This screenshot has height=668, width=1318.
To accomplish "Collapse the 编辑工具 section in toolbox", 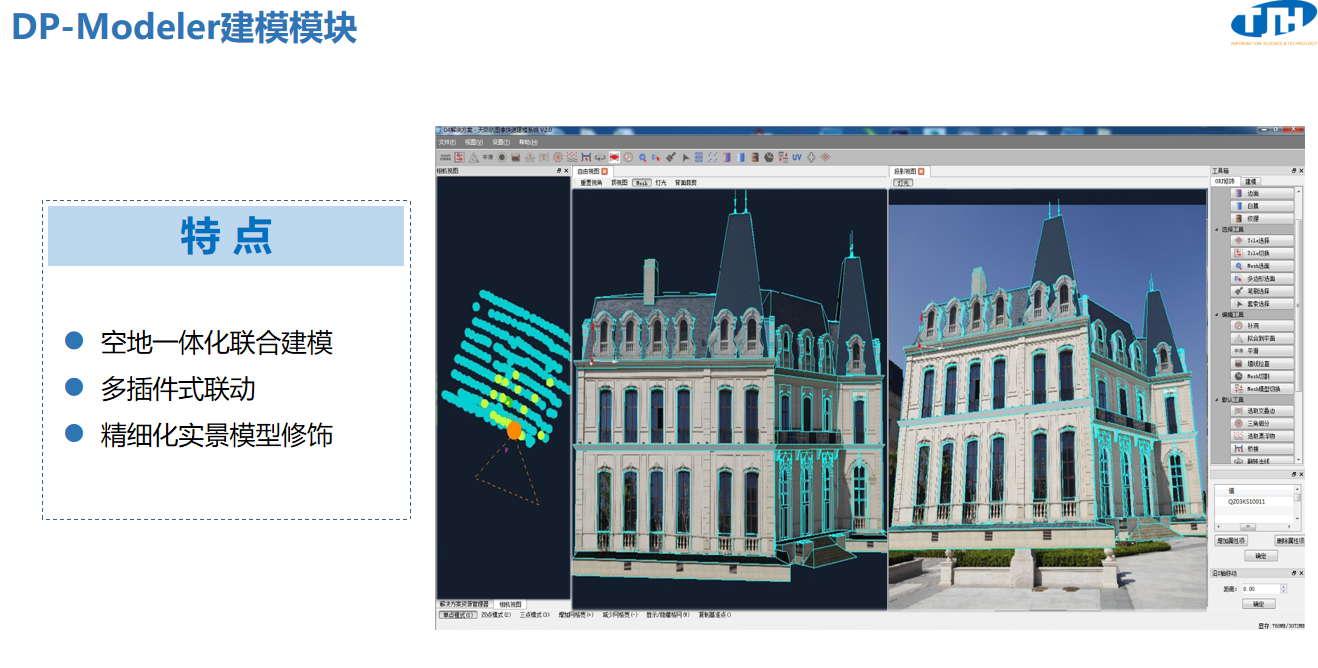I will 1217,315.
